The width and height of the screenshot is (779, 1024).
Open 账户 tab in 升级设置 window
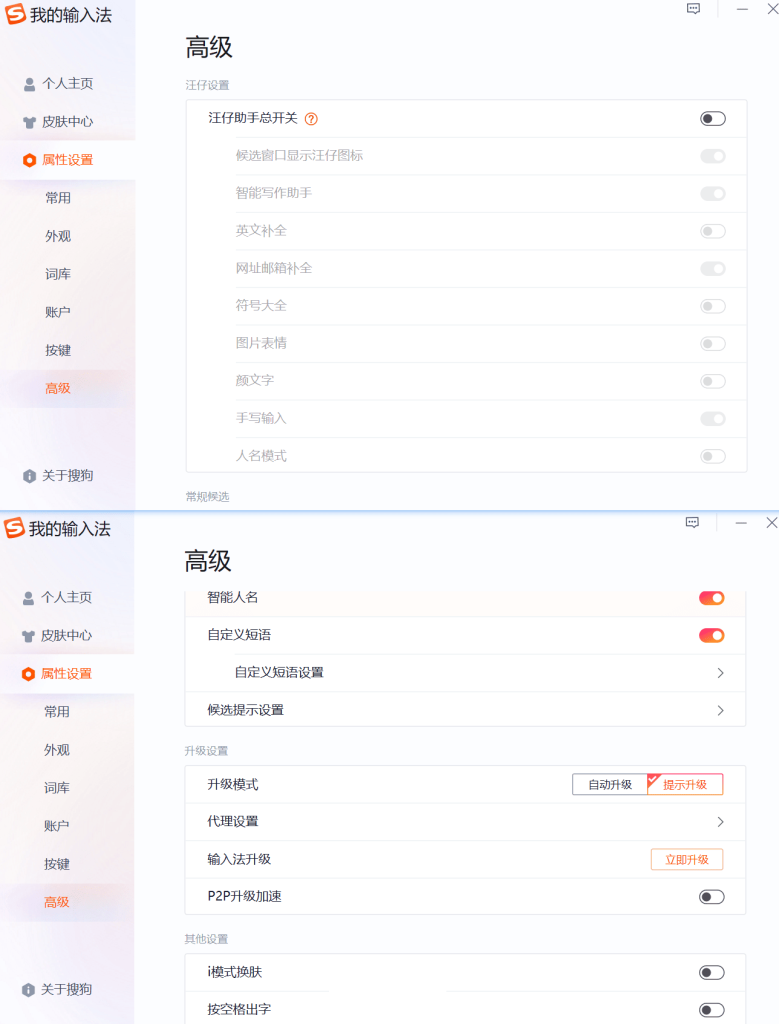tap(57, 826)
